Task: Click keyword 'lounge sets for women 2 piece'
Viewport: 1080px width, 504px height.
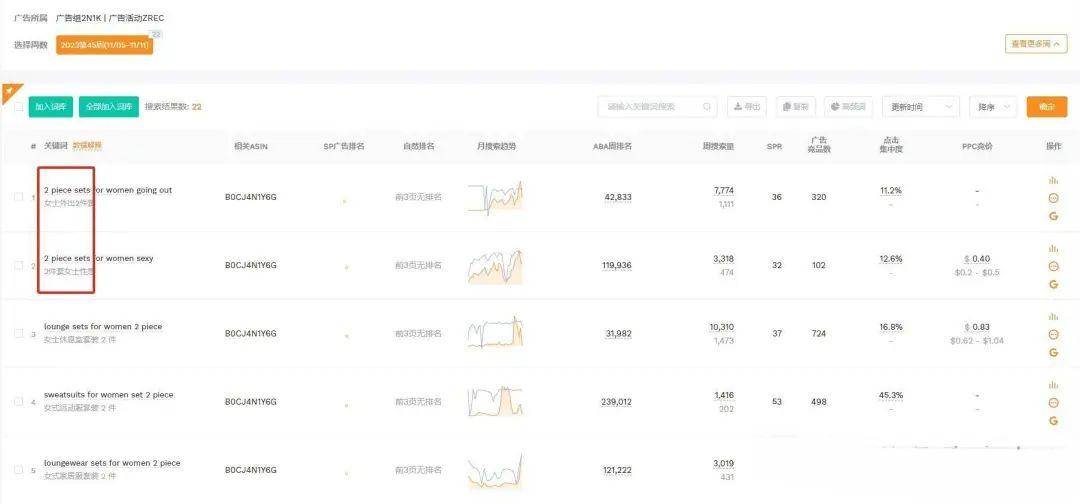Action: click(x=103, y=326)
